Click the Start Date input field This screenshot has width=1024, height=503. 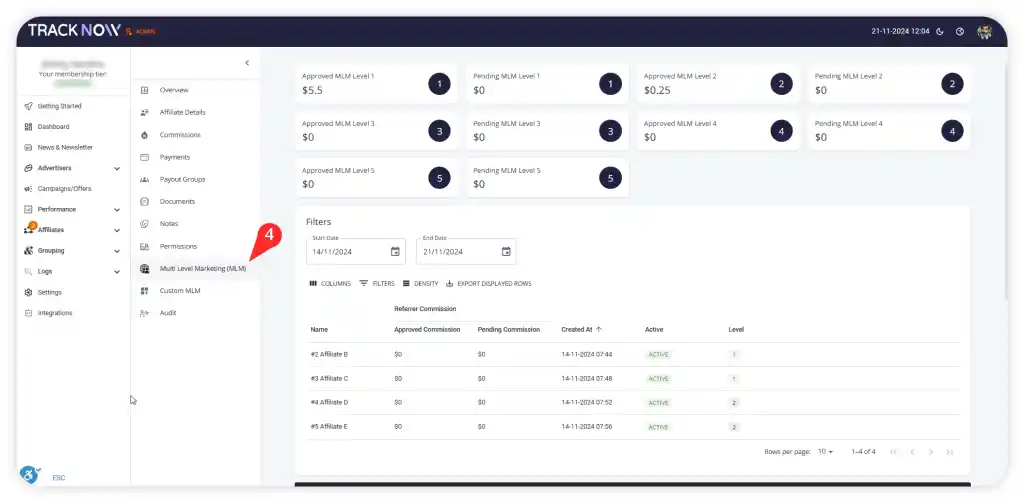click(x=356, y=252)
